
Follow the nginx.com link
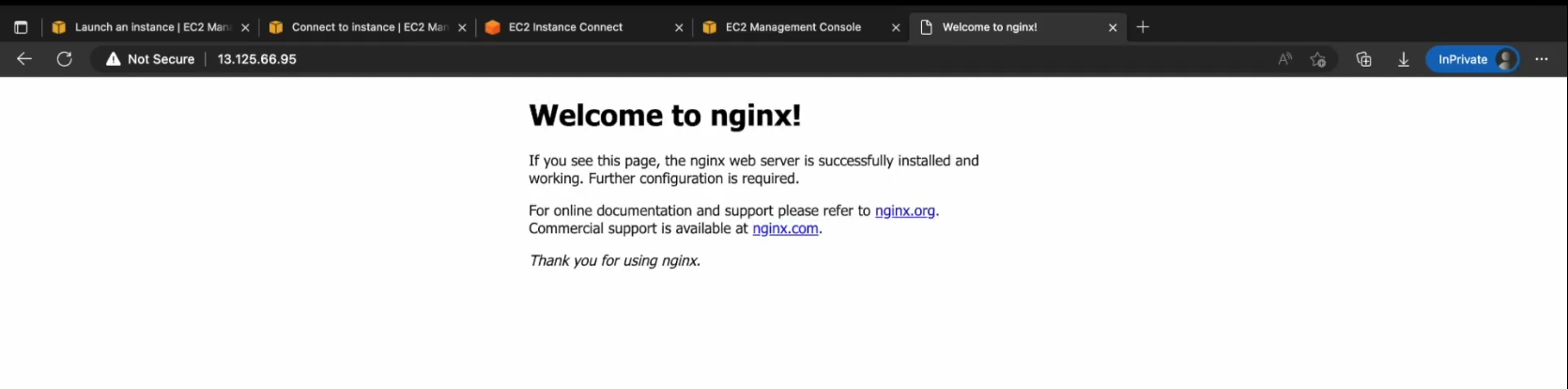coord(786,228)
